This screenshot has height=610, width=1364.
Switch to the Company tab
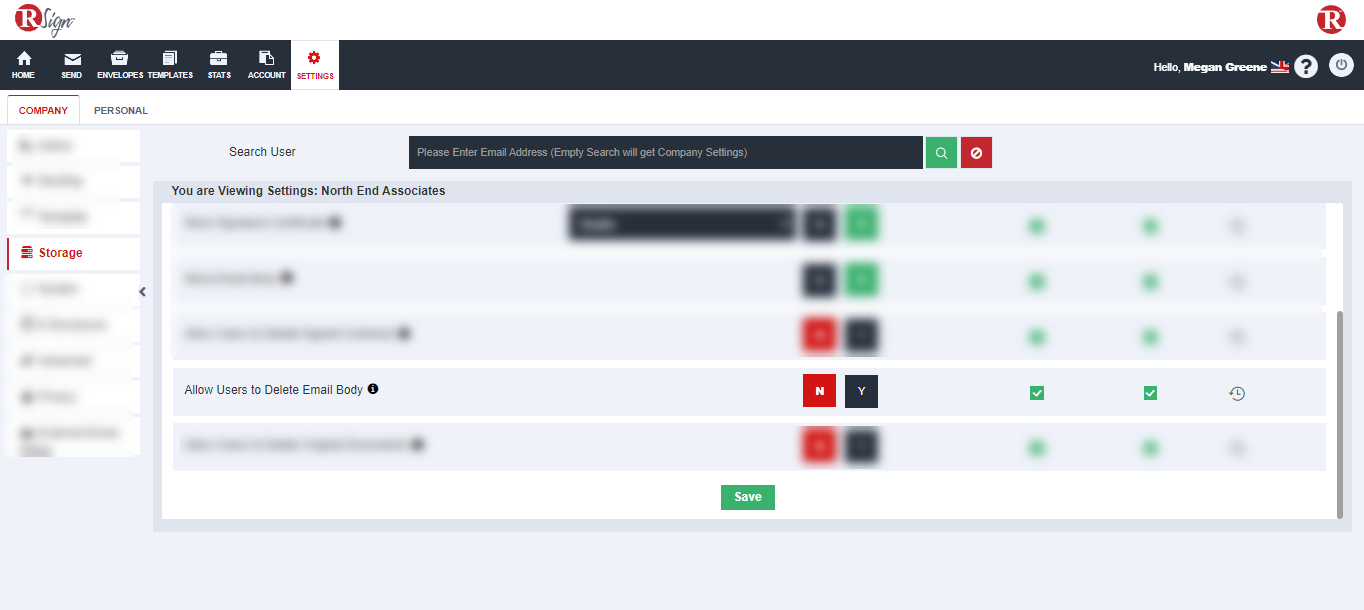point(43,111)
